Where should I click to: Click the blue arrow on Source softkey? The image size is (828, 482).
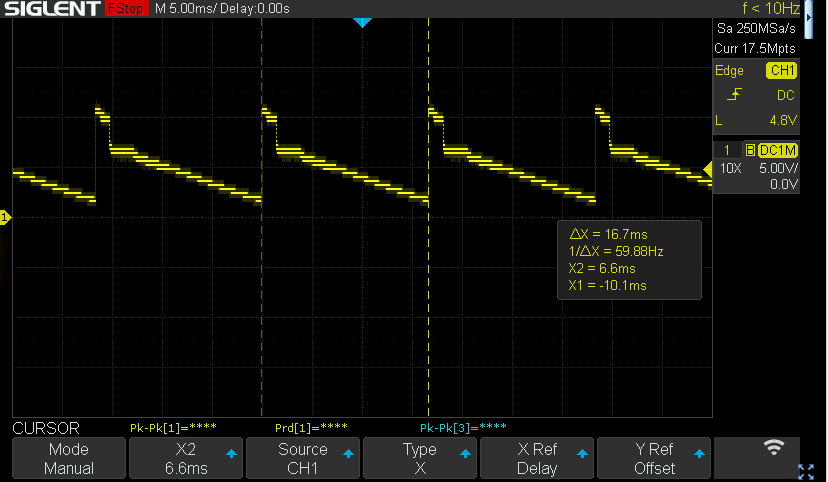tap(348, 453)
